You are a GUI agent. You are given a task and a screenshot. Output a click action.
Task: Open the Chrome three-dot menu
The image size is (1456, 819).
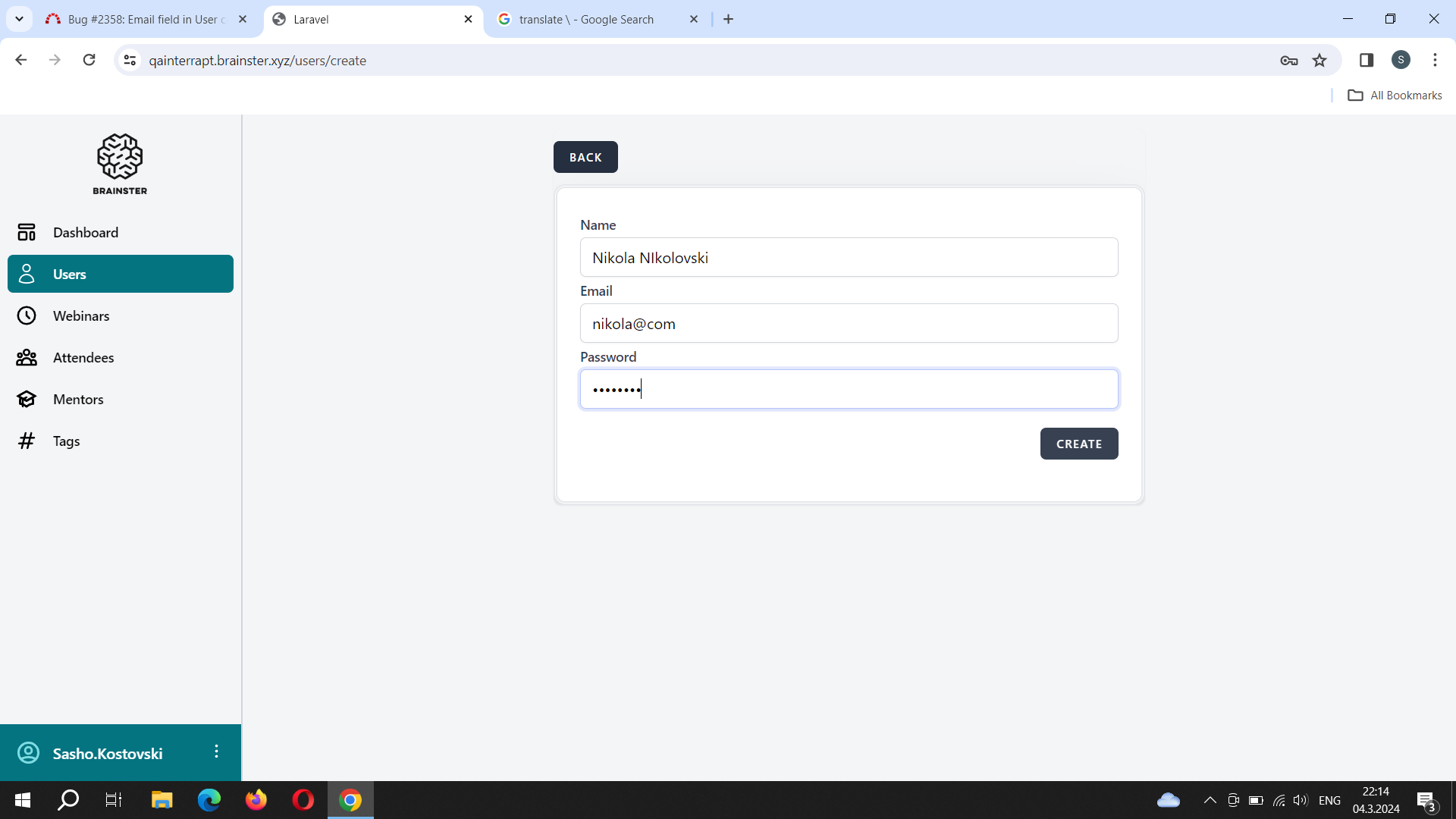[1435, 61]
